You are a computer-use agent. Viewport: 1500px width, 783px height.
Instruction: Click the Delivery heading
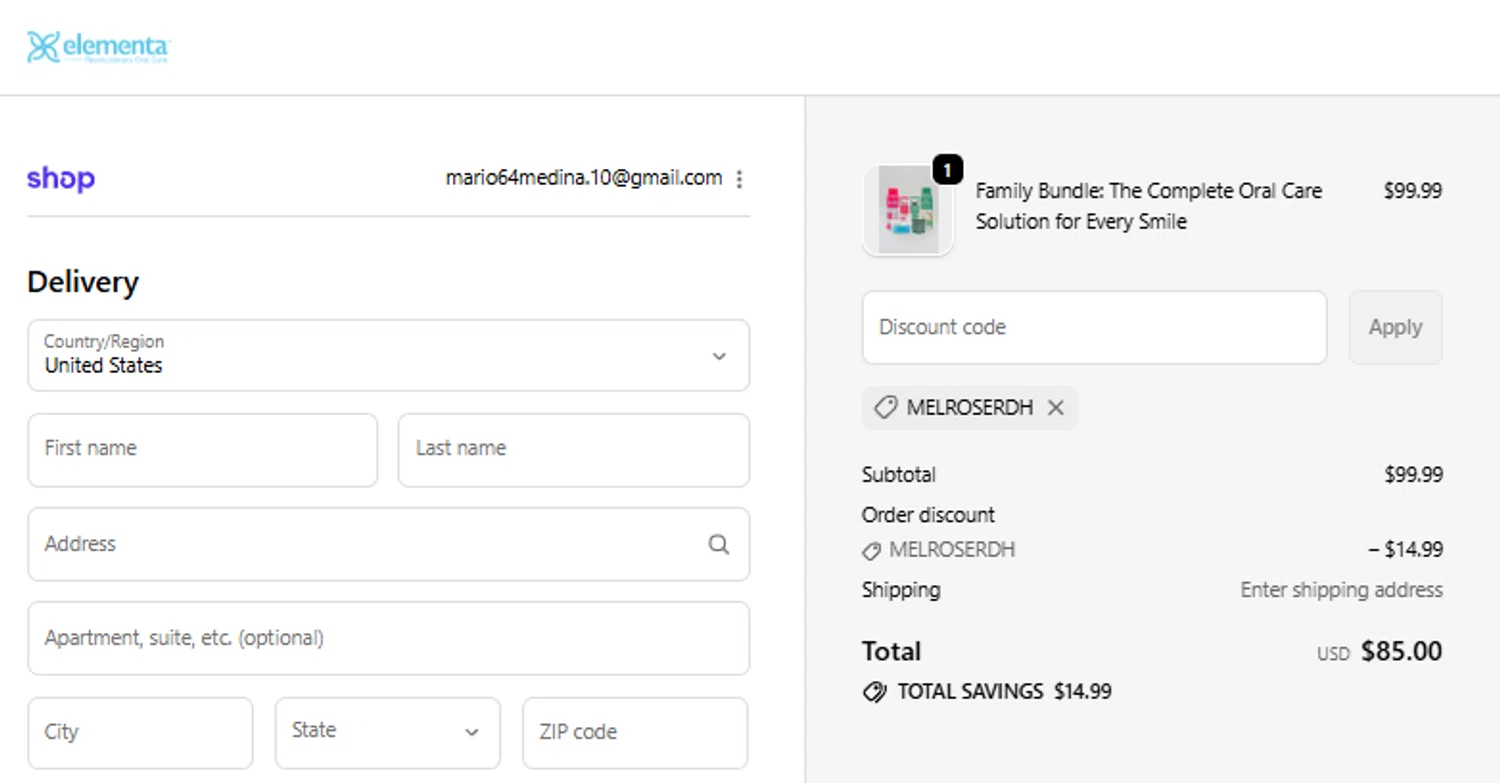[83, 282]
